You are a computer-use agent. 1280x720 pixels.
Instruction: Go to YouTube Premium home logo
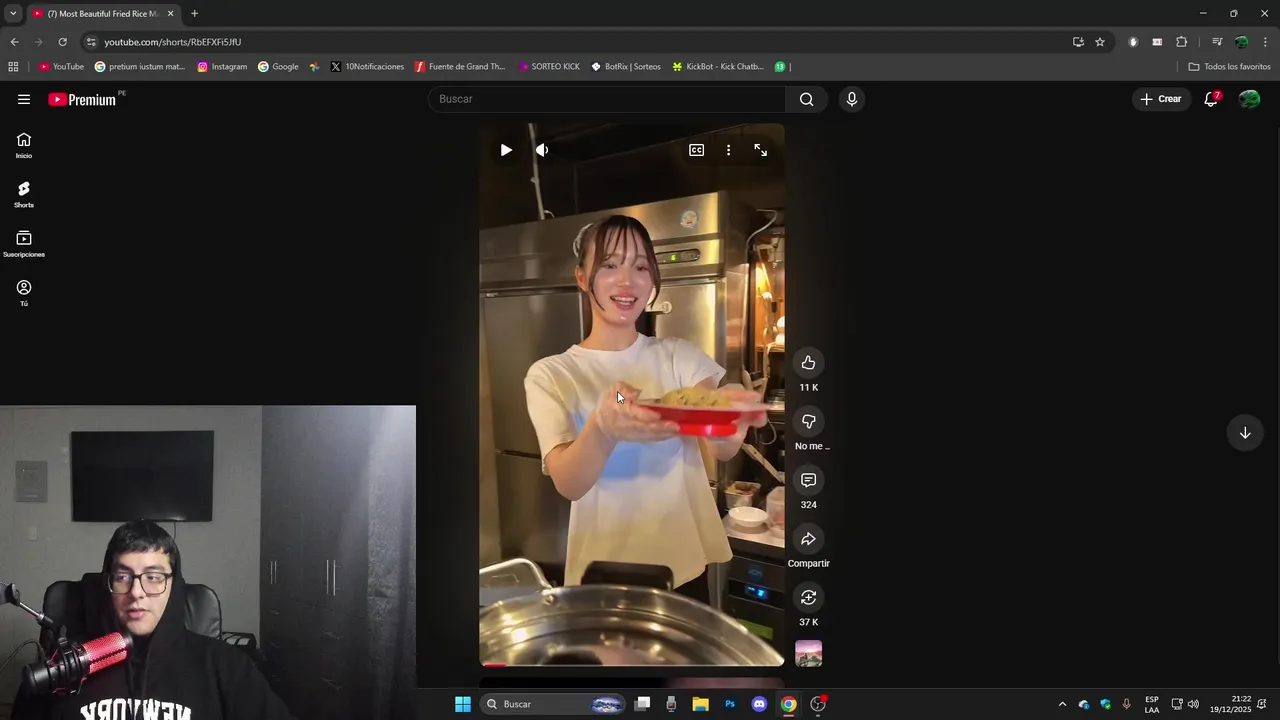[x=82, y=99]
